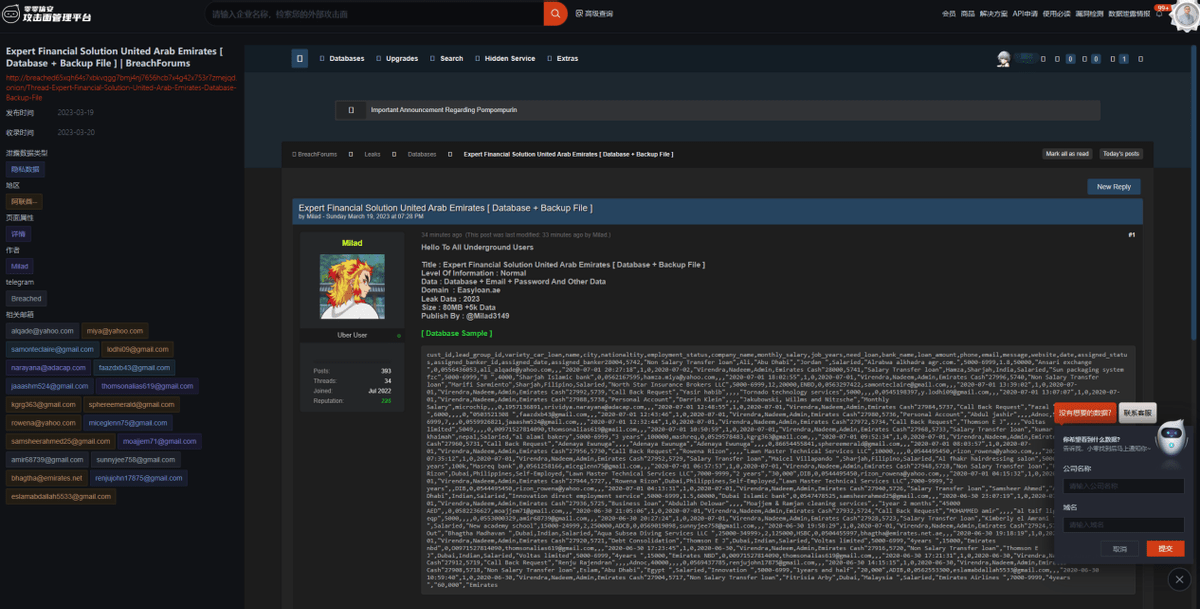
Task: Click the forum home icon before Databases
Action: coord(299,59)
